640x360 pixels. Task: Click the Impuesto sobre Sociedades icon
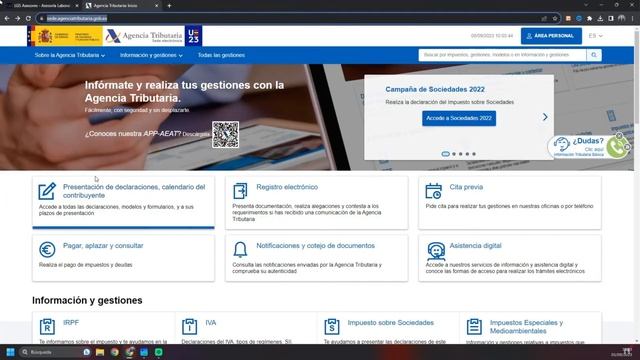(x=332, y=327)
